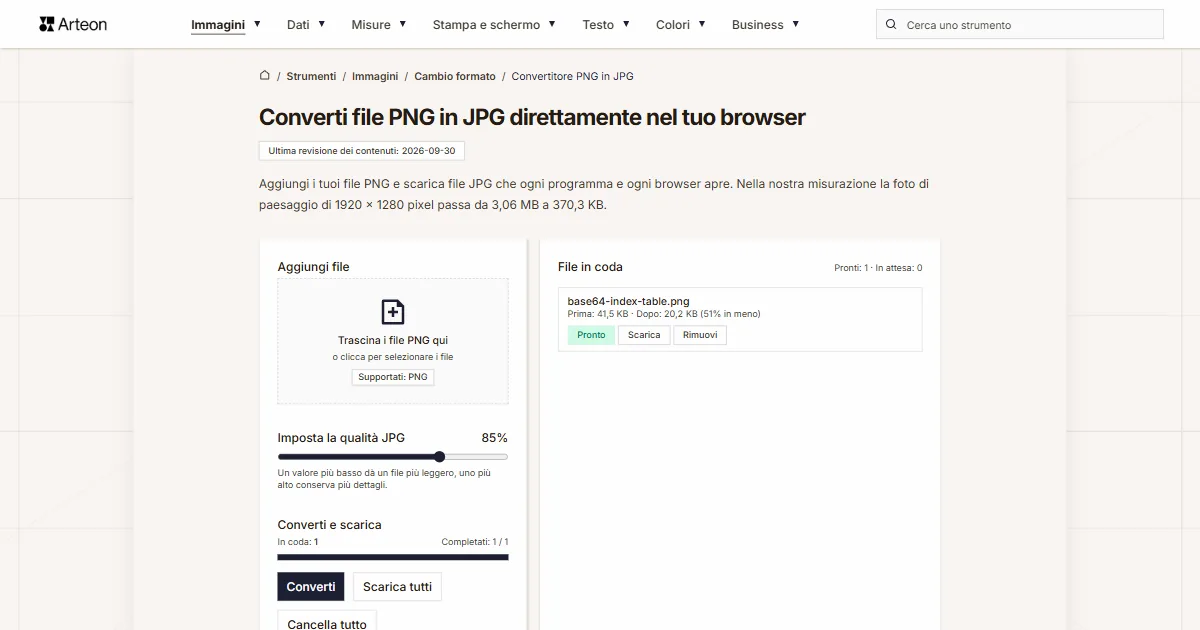Click the Trascina i file PNG qui drop zone
The width and height of the screenshot is (1200, 630).
tap(393, 341)
